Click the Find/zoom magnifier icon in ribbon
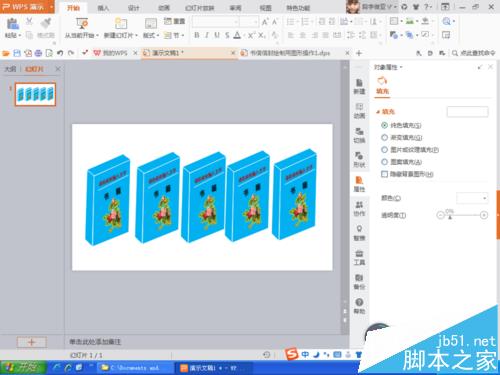 (446, 21)
